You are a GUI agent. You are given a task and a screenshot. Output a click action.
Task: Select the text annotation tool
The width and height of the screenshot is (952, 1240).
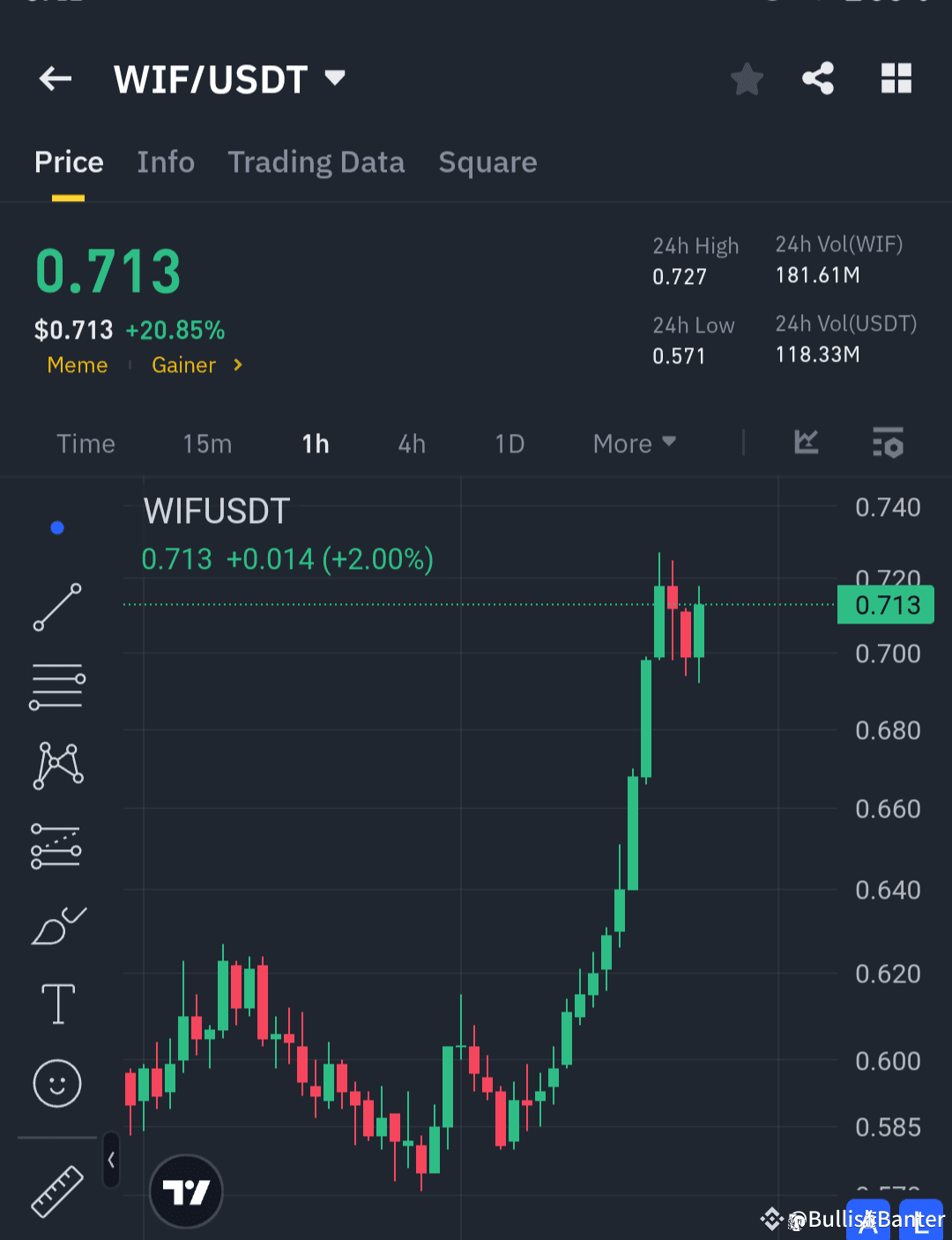(56, 1004)
